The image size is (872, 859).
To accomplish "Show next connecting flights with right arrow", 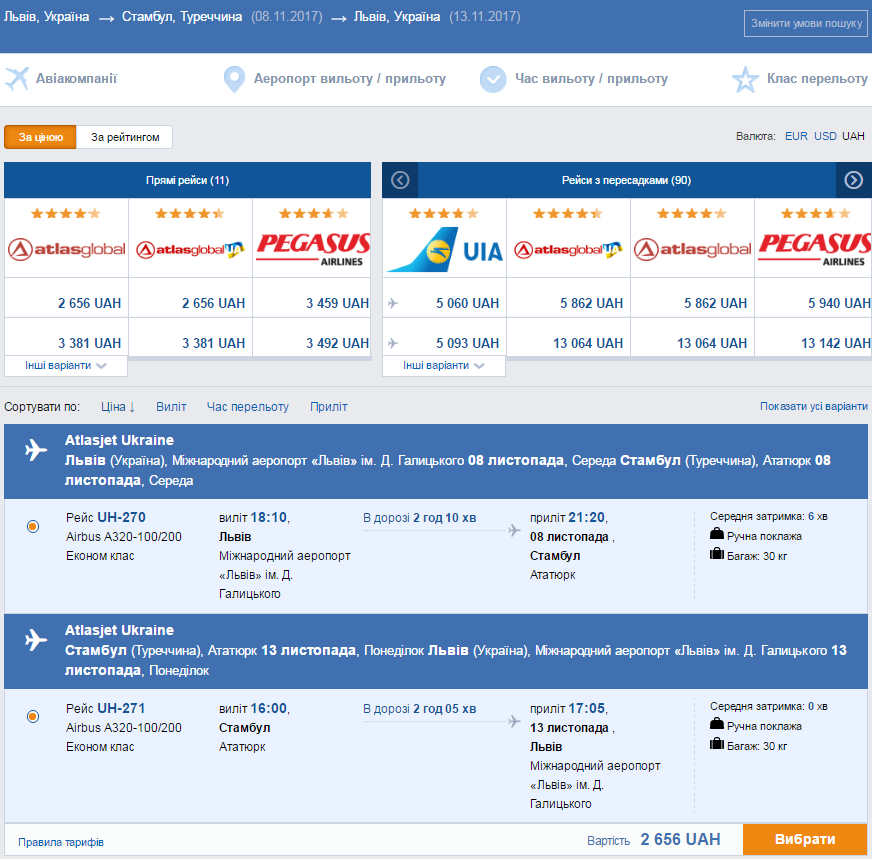I will click(x=854, y=180).
